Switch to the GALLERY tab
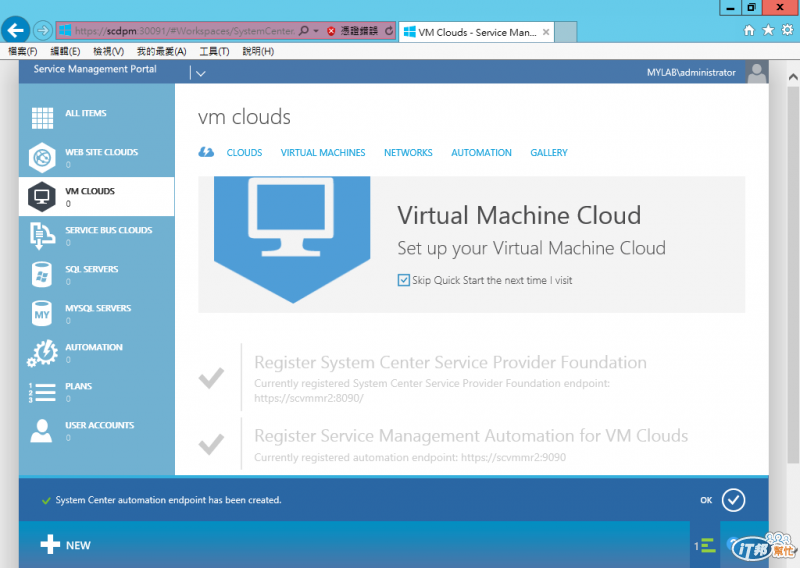 point(549,153)
